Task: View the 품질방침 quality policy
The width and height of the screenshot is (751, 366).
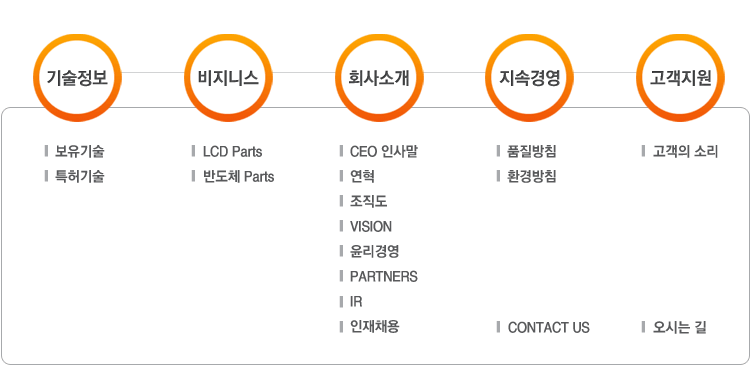Action: click(x=532, y=152)
